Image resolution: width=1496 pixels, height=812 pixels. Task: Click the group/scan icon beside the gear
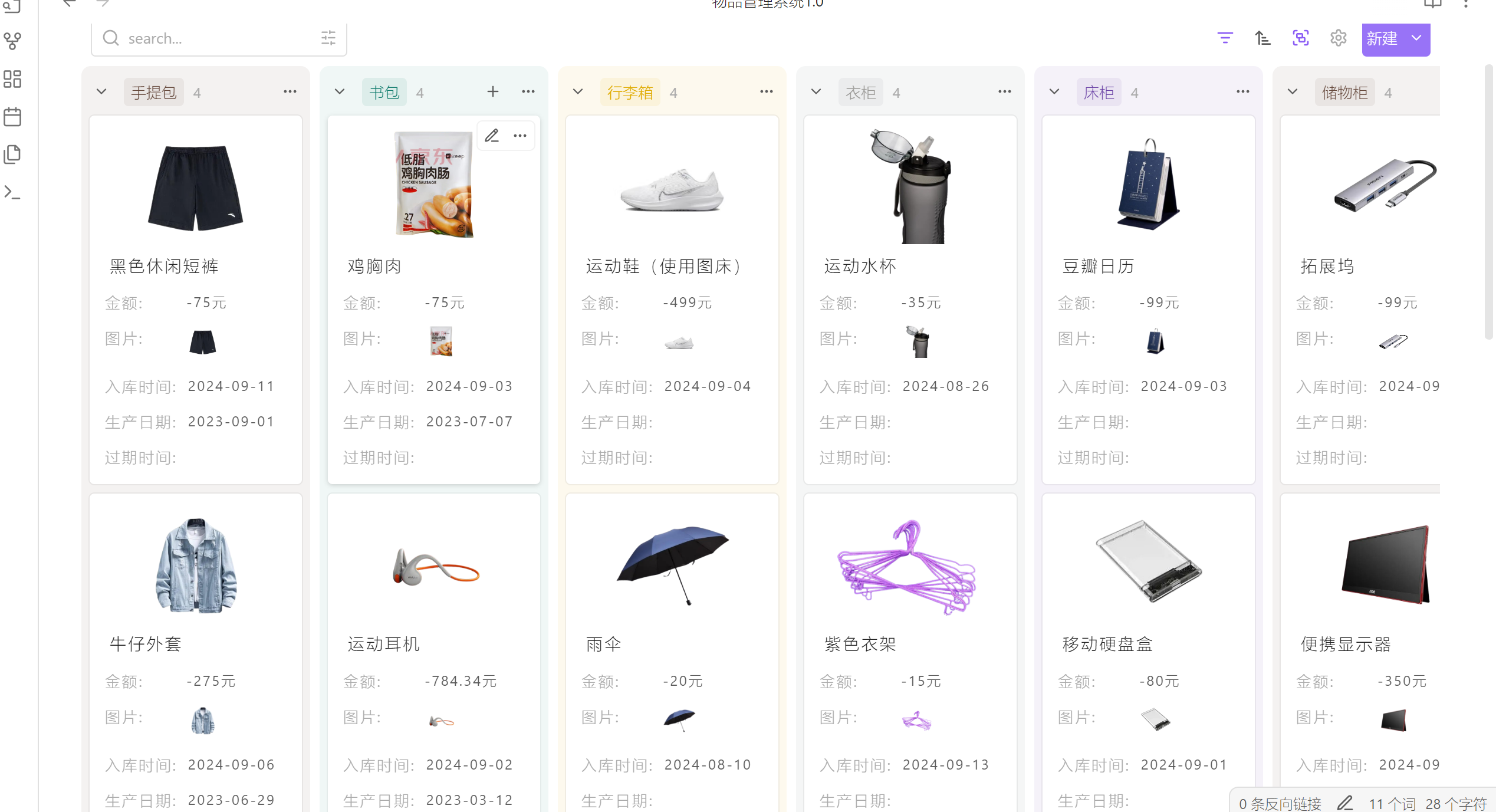pyautogui.click(x=1300, y=38)
